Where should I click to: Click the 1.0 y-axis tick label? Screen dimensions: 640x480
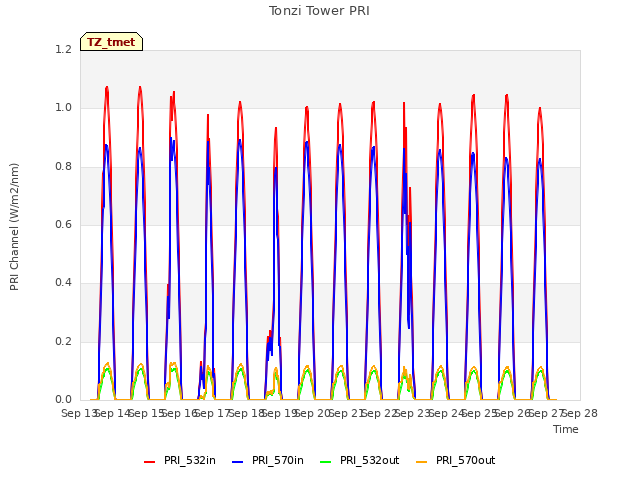point(63,108)
